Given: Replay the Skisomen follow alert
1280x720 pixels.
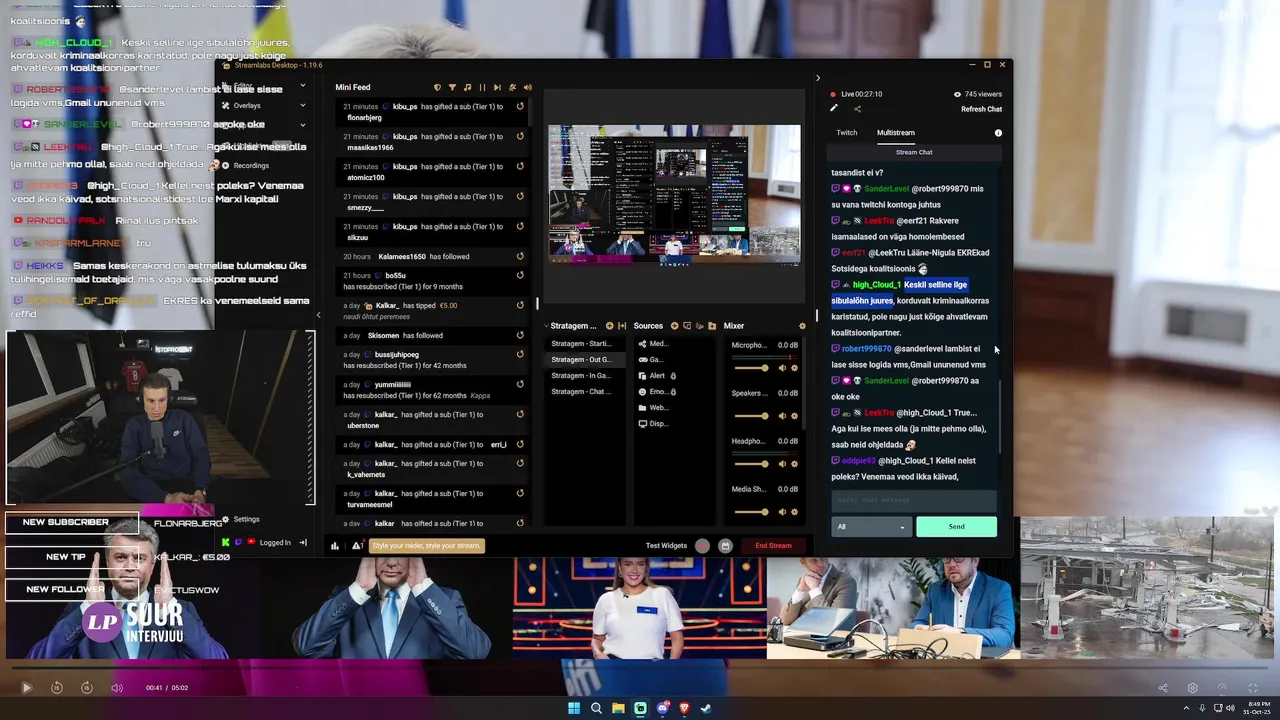Looking at the screenshot, I should click(x=520, y=335).
